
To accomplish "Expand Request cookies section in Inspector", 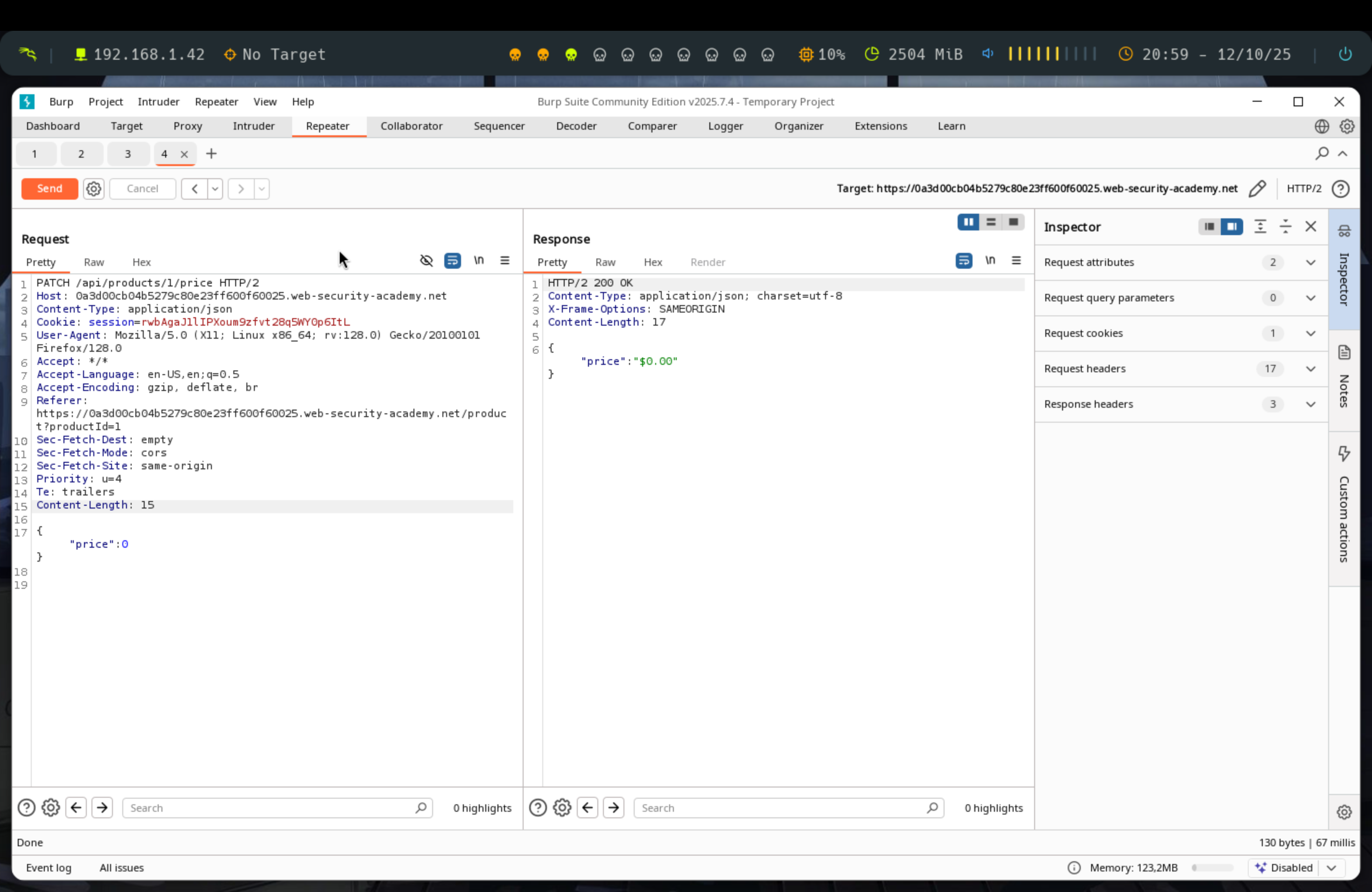I will click(1310, 334).
